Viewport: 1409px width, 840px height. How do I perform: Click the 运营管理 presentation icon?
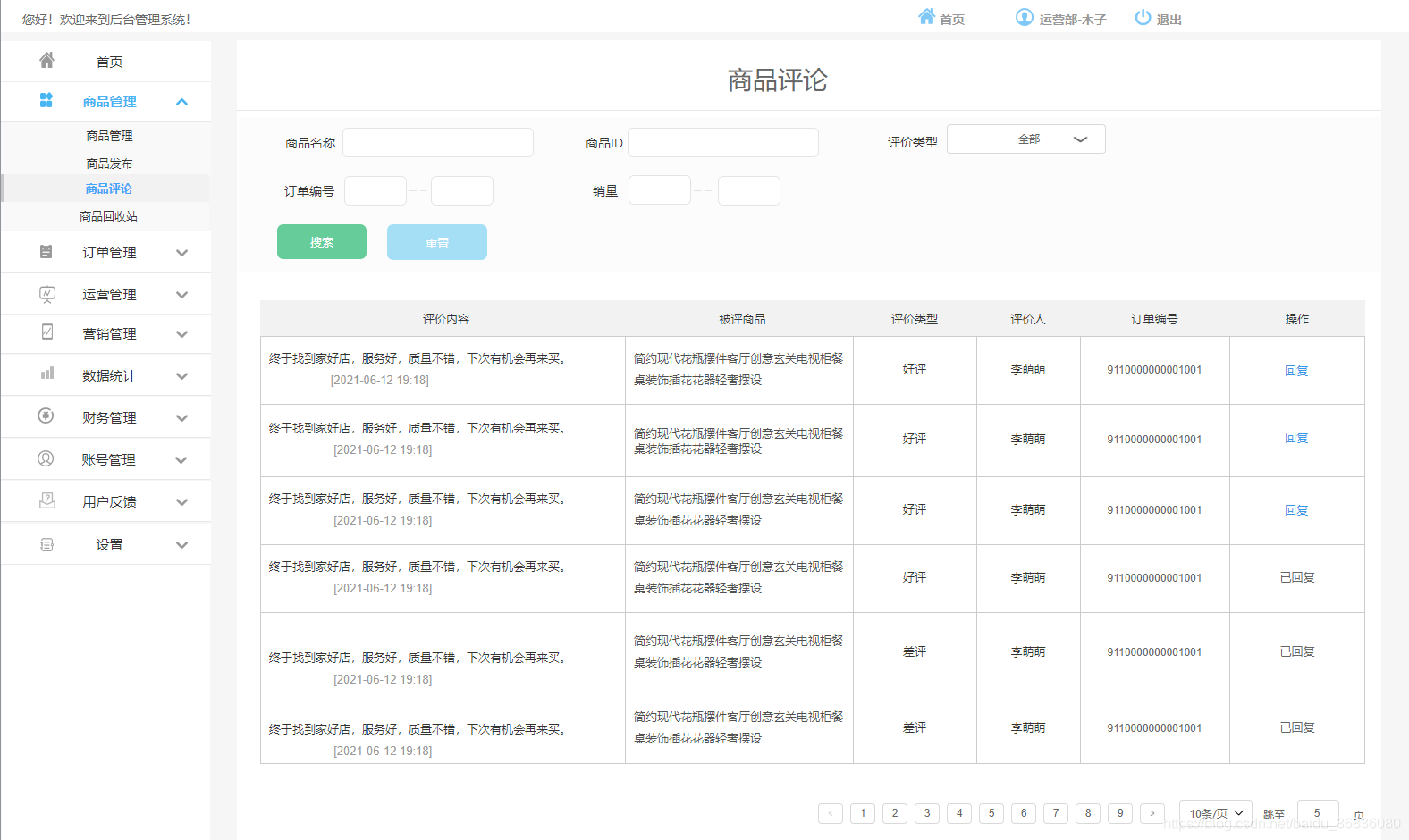point(47,294)
